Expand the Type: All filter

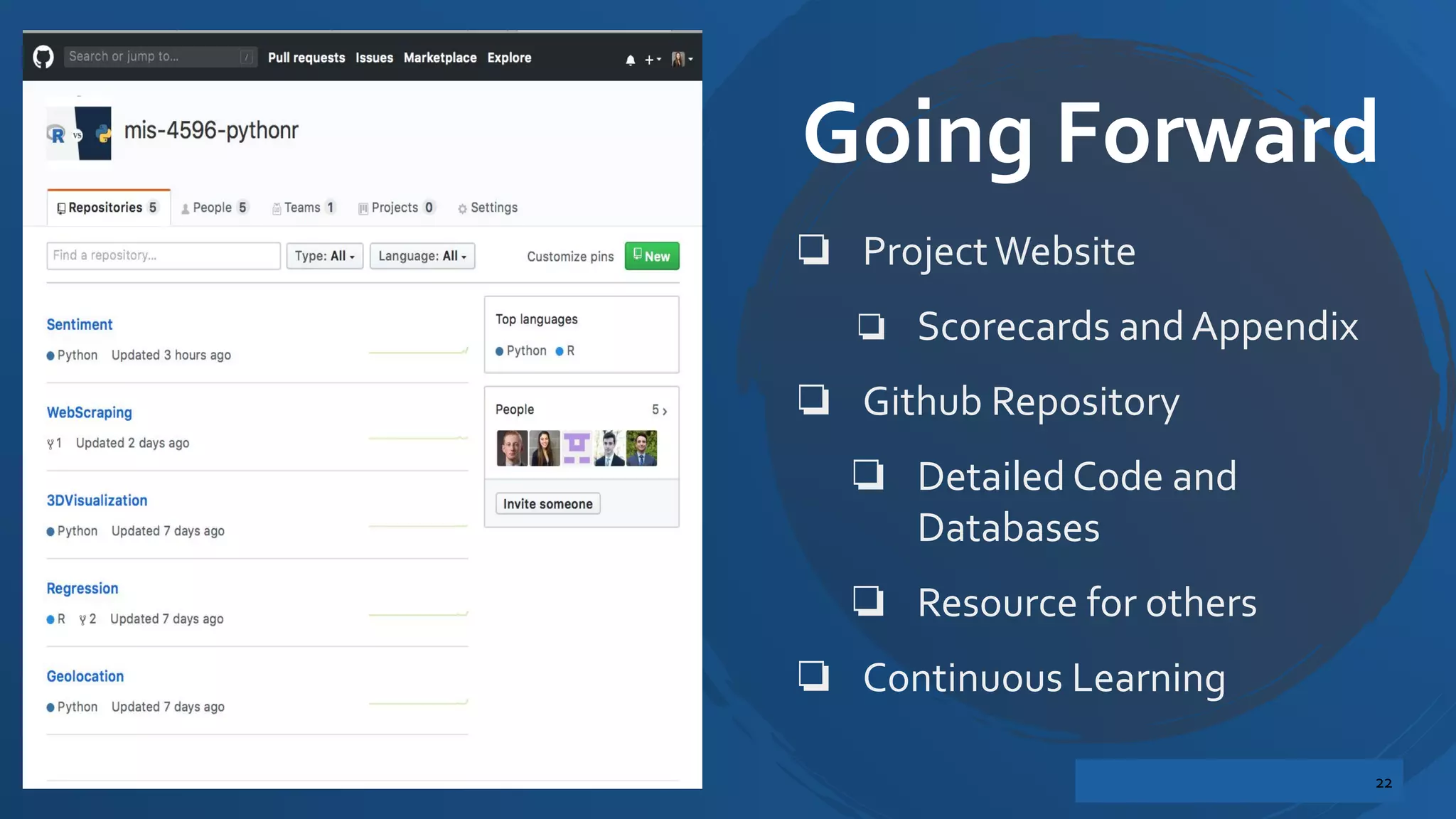point(325,256)
